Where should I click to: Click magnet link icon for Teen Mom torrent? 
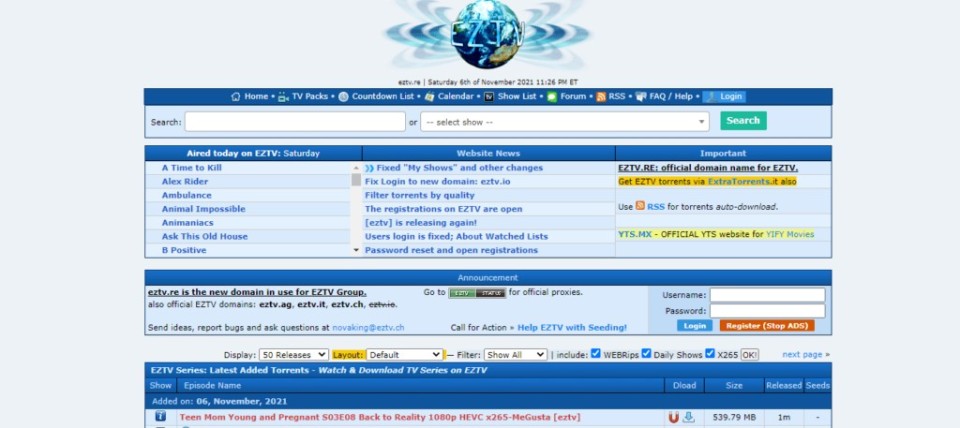pyautogui.click(x=673, y=418)
